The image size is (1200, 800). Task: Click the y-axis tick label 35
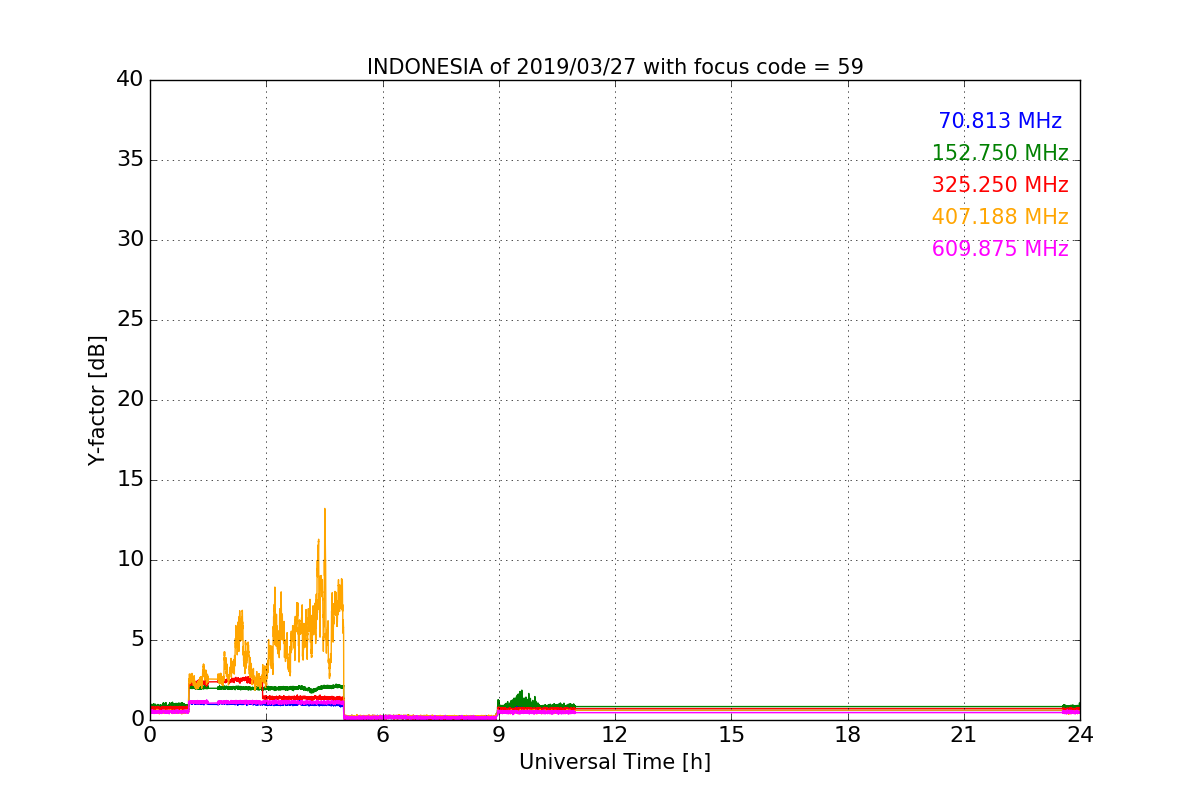pyautogui.click(x=130, y=160)
